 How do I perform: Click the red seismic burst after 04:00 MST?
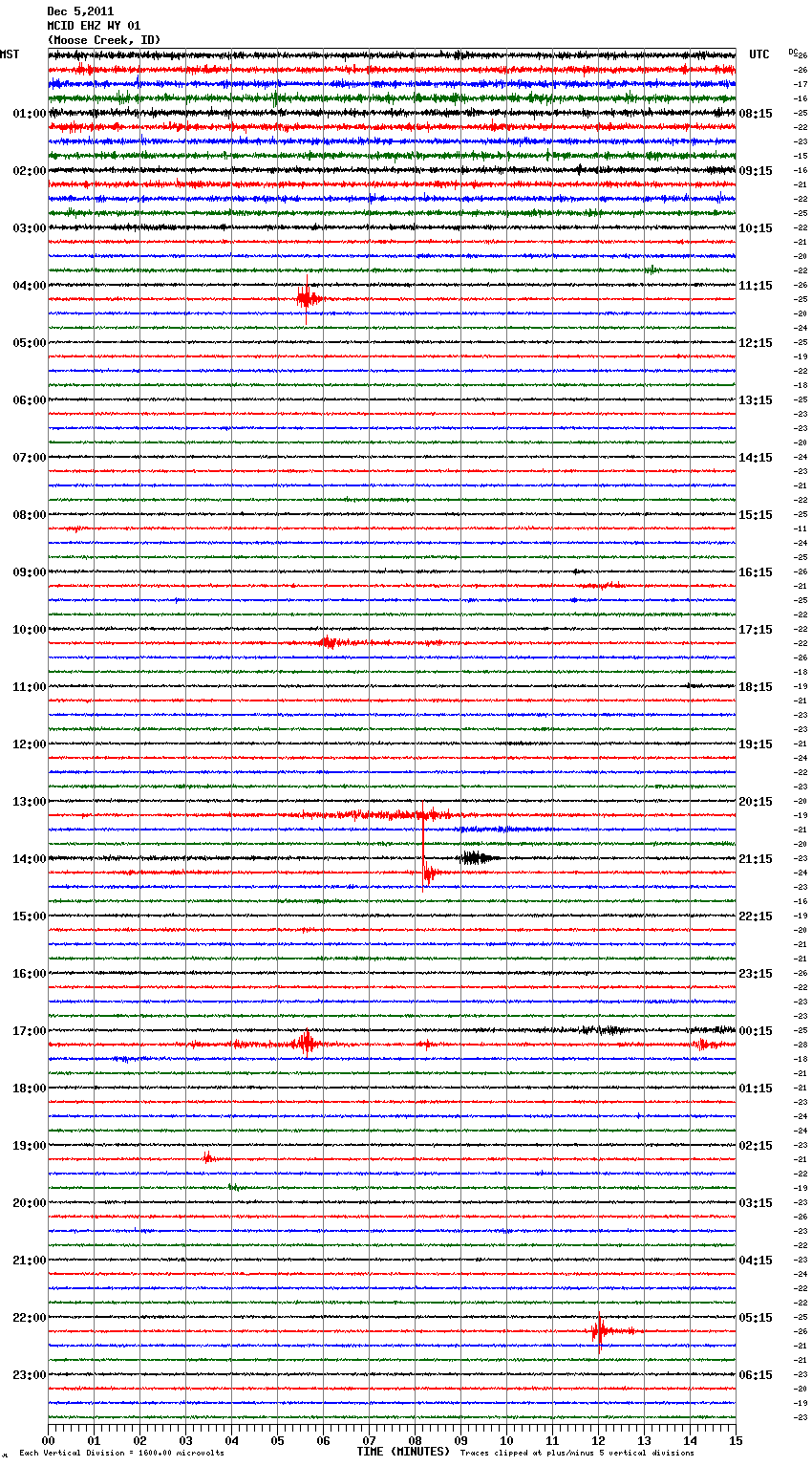pyautogui.click(x=307, y=299)
